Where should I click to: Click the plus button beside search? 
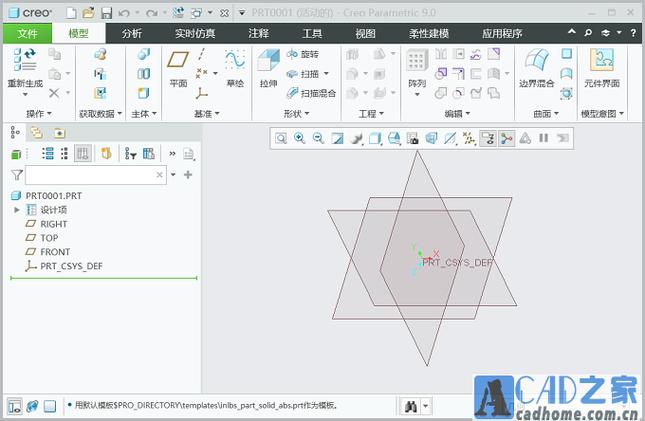pos(188,175)
